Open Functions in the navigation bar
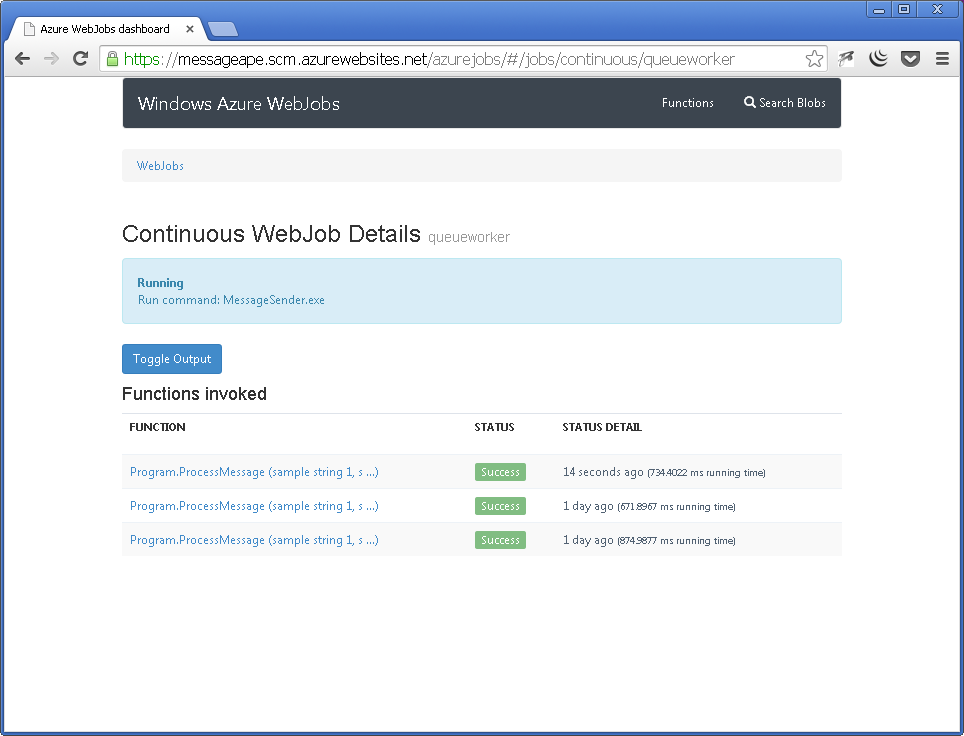Screen dimensions: 964x736 [x=687, y=103]
